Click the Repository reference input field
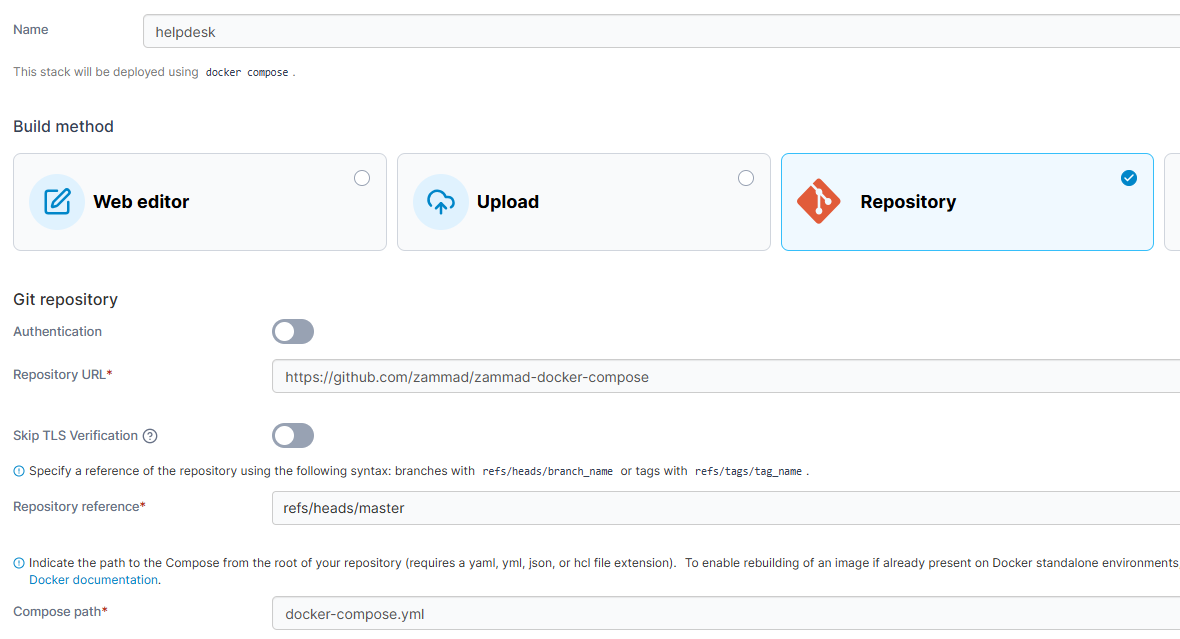 [x=725, y=508]
